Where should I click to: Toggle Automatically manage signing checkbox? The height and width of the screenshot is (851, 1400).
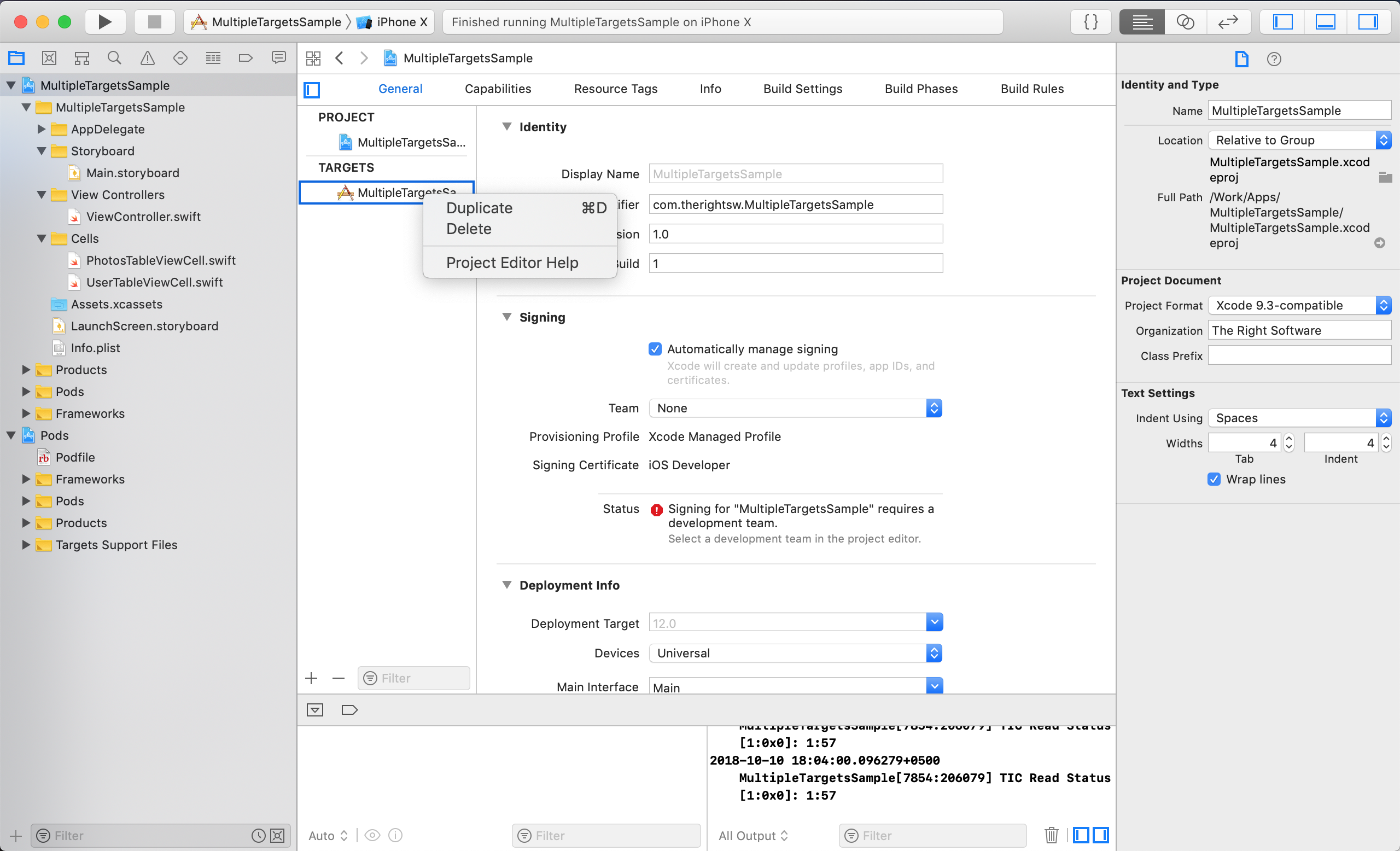(655, 348)
